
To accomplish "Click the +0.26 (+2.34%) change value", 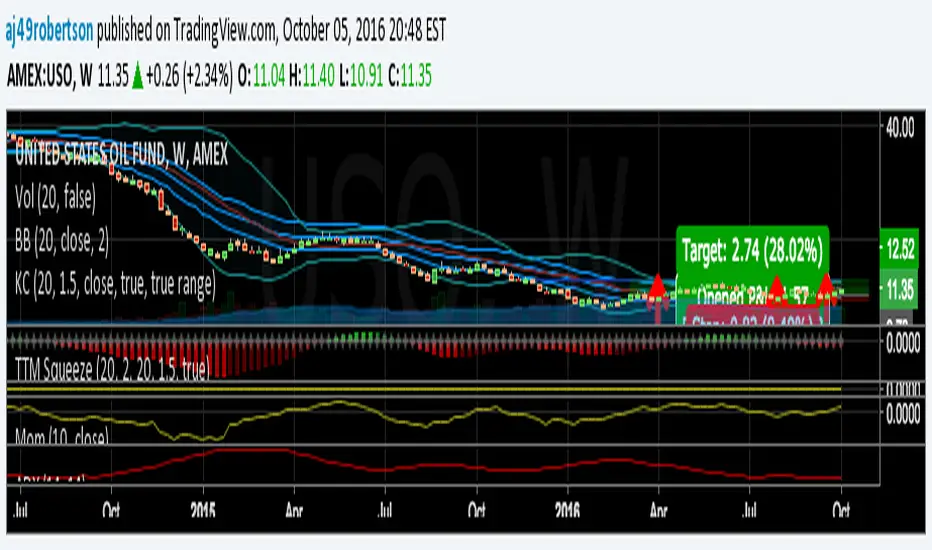I will pos(189,76).
